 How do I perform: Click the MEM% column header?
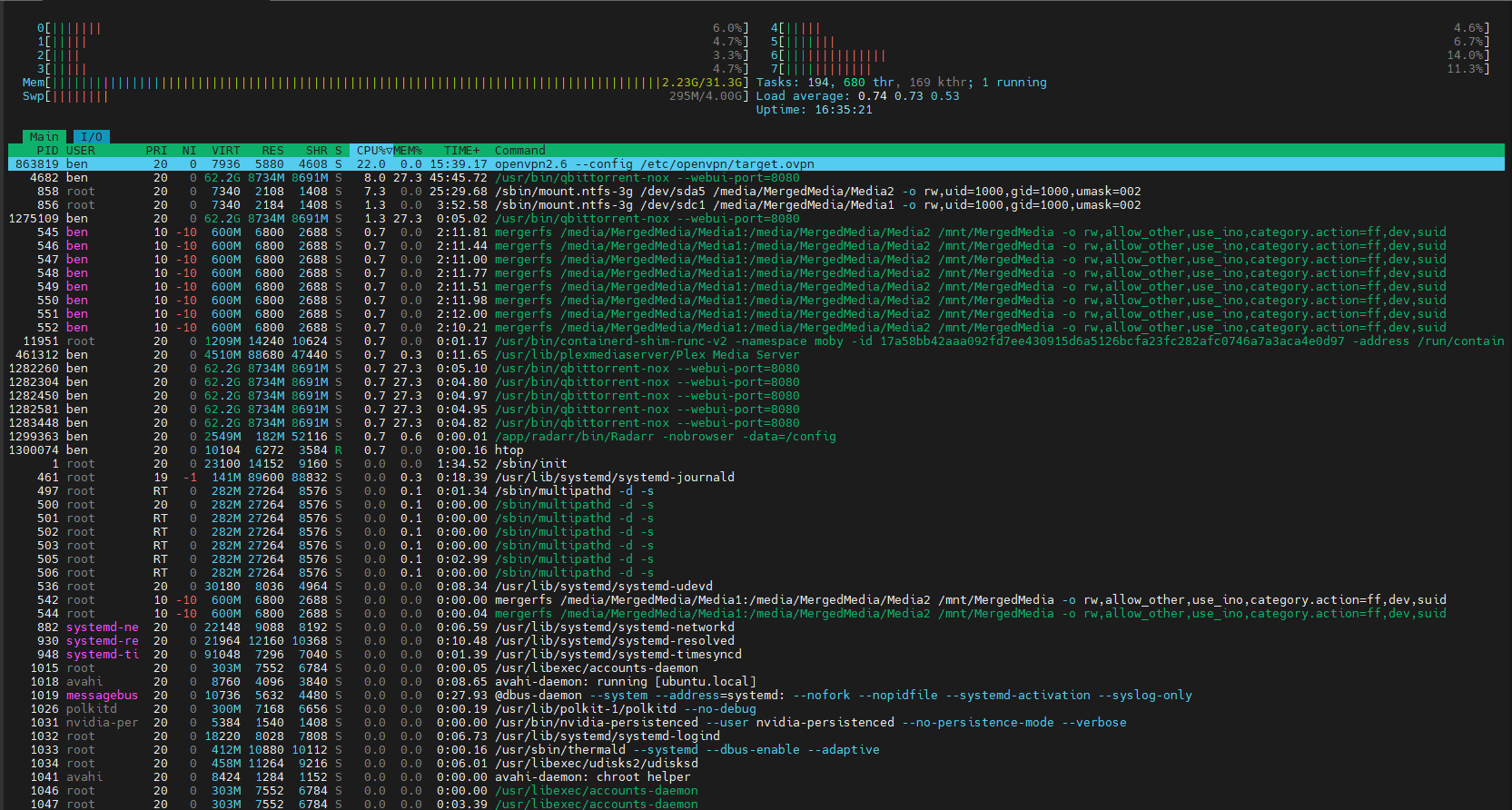[x=408, y=151]
